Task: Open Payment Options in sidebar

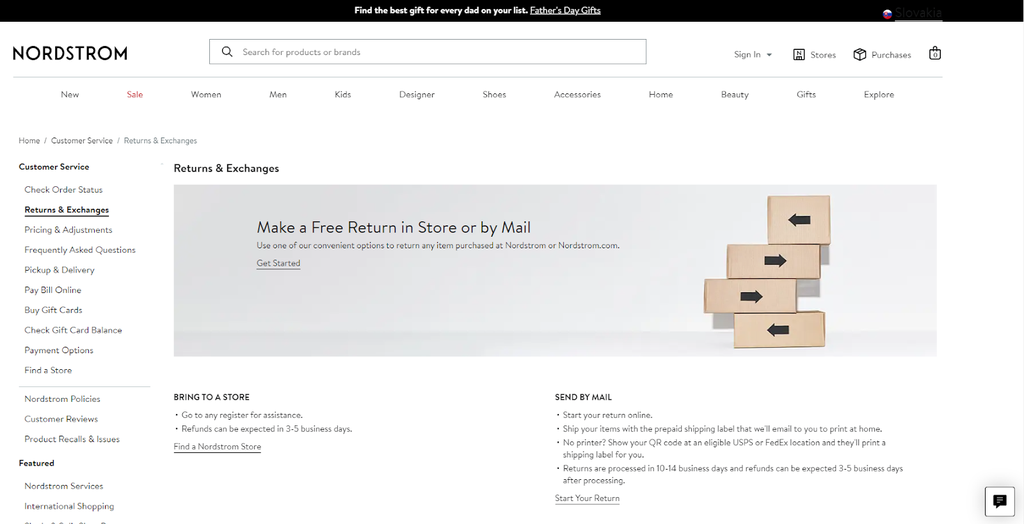Action: (59, 350)
